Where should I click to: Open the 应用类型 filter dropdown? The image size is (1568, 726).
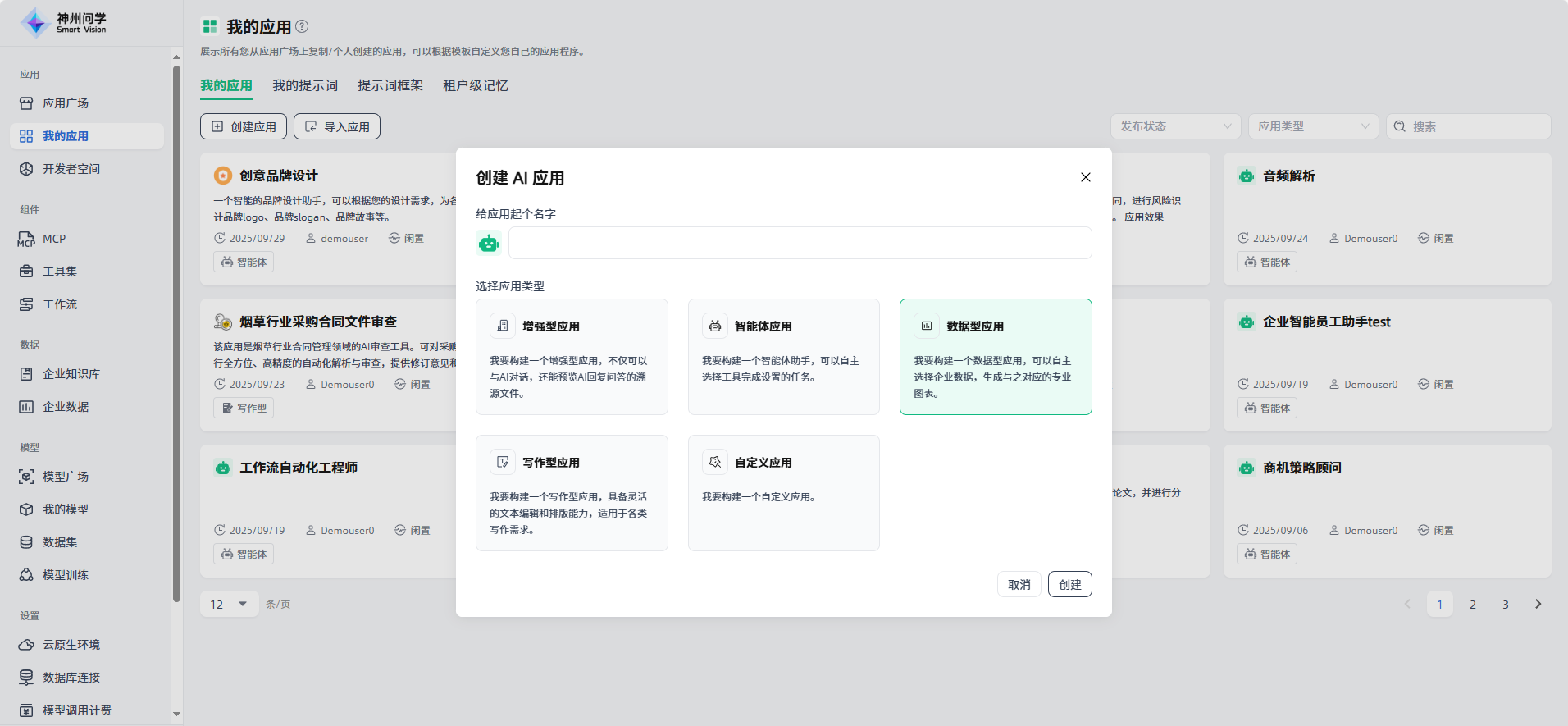tap(1313, 126)
